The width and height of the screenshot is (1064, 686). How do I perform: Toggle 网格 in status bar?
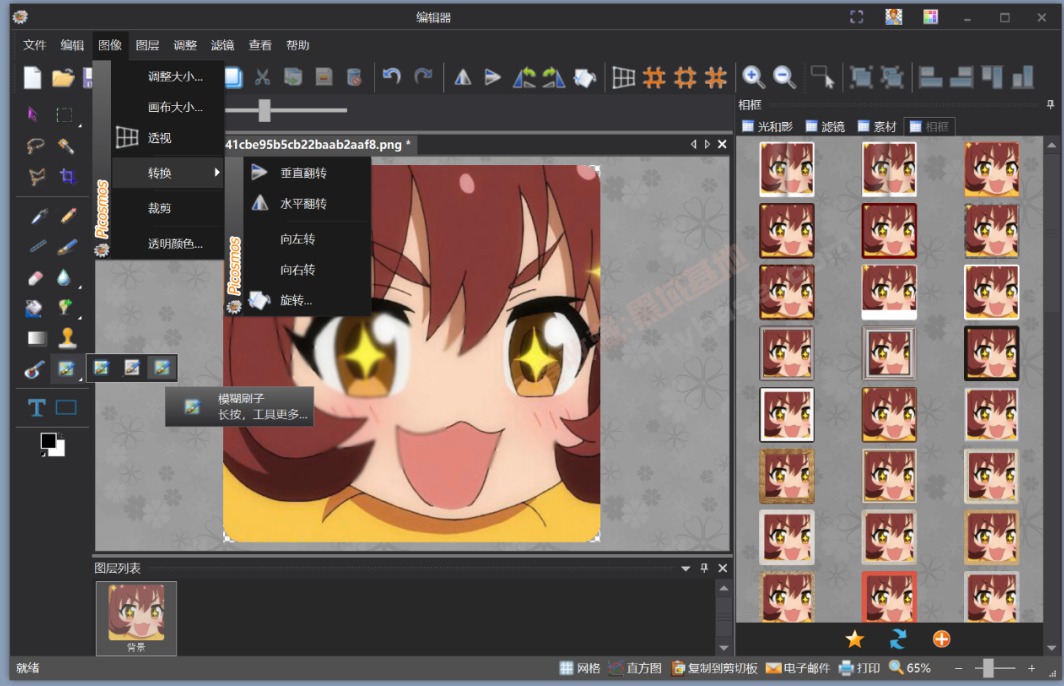pyautogui.click(x=580, y=668)
